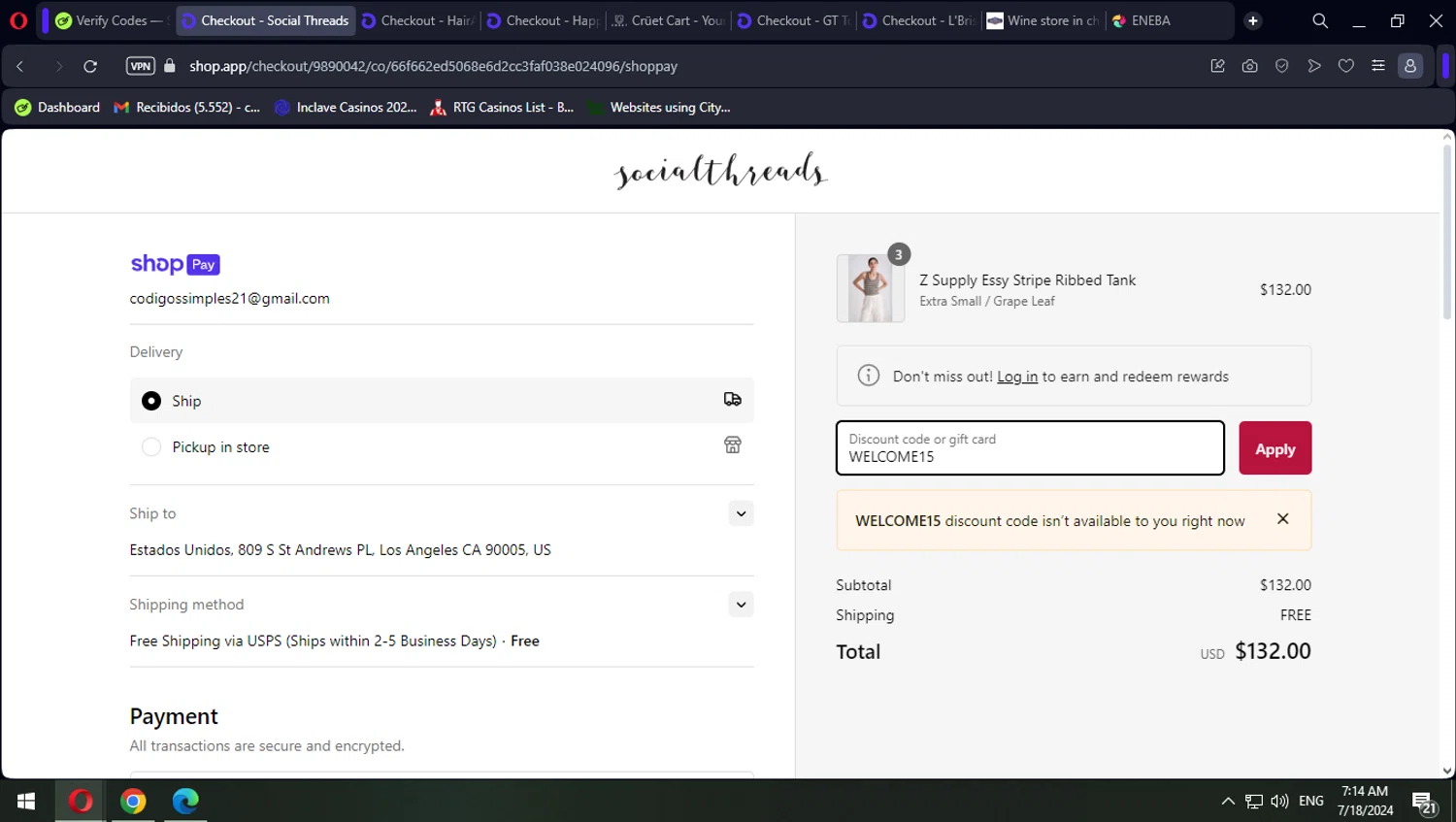The width and height of the screenshot is (1456, 822).
Task: Click the ENG language indicator
Action: pos(1311,802)
